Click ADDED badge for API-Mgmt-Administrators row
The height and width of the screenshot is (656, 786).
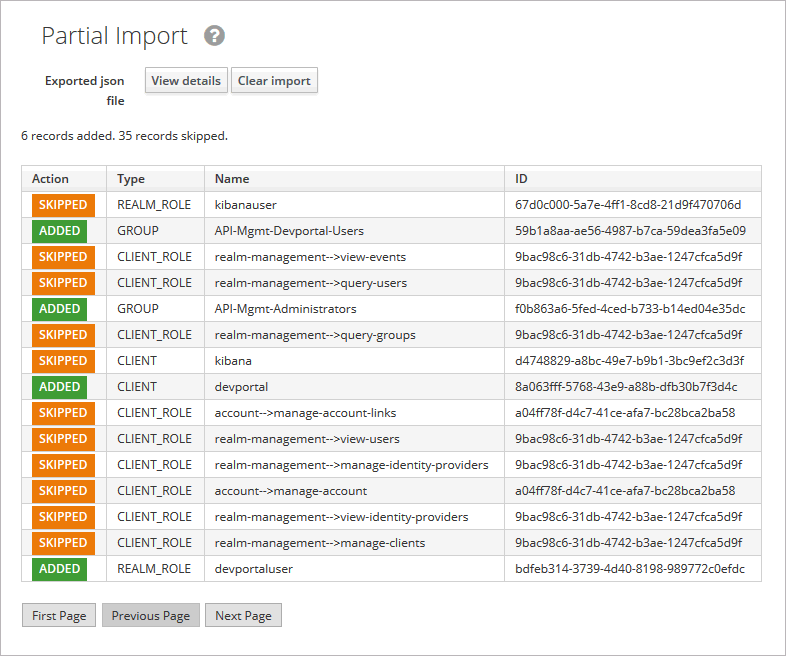click(60, 309)
